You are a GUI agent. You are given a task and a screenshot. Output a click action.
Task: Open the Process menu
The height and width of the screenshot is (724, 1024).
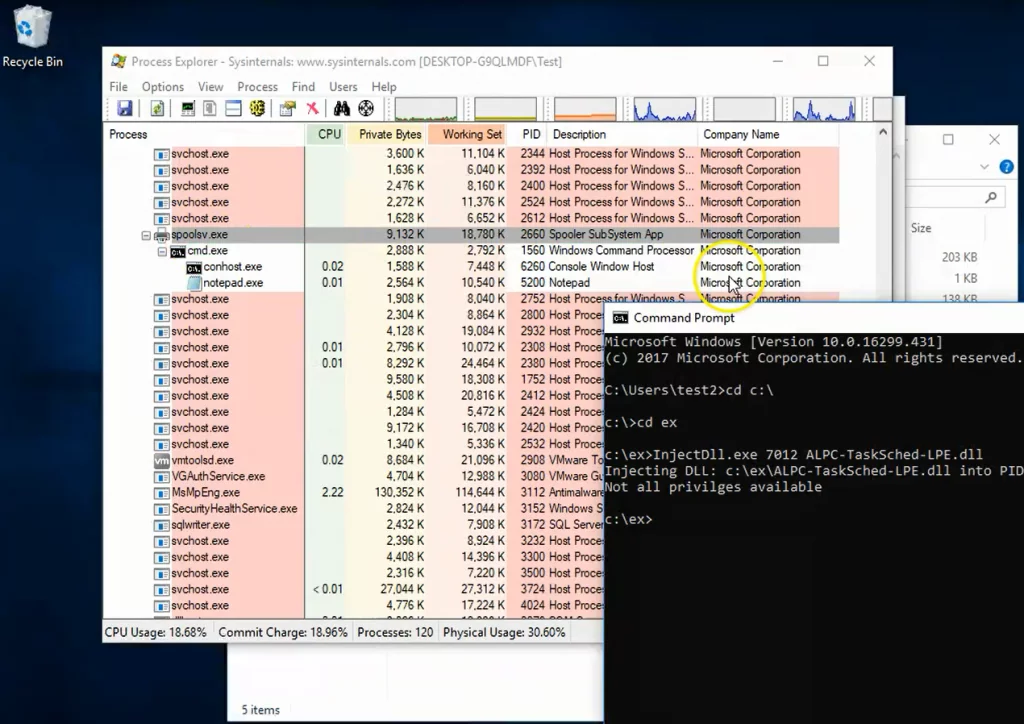coord(257,87)
